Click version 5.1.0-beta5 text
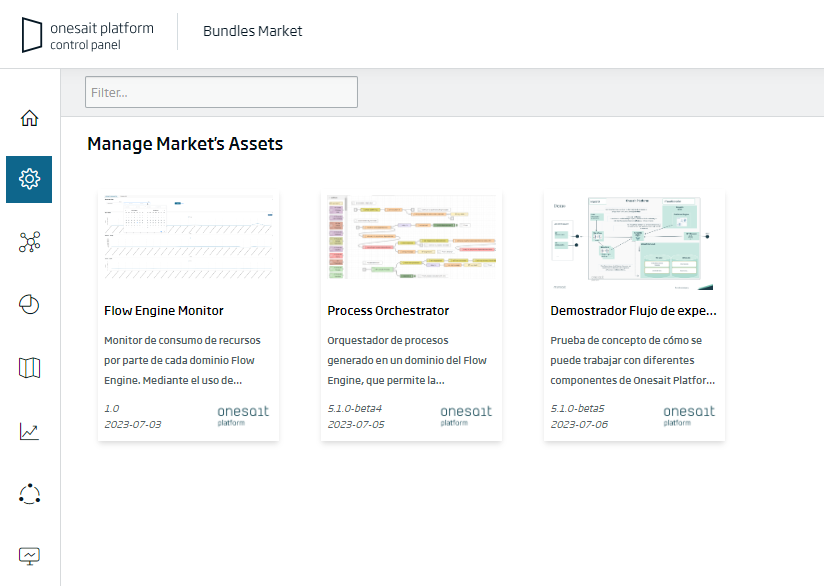This screenshot has width=824, height=586. pyautogui.click(x=578, y=408)
